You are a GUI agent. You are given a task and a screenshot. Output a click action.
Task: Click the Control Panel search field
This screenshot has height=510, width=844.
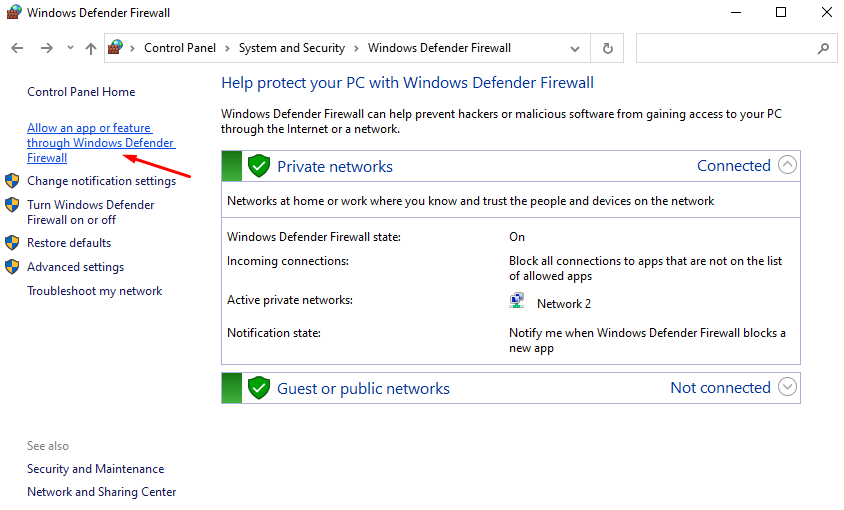coord(725,48)
